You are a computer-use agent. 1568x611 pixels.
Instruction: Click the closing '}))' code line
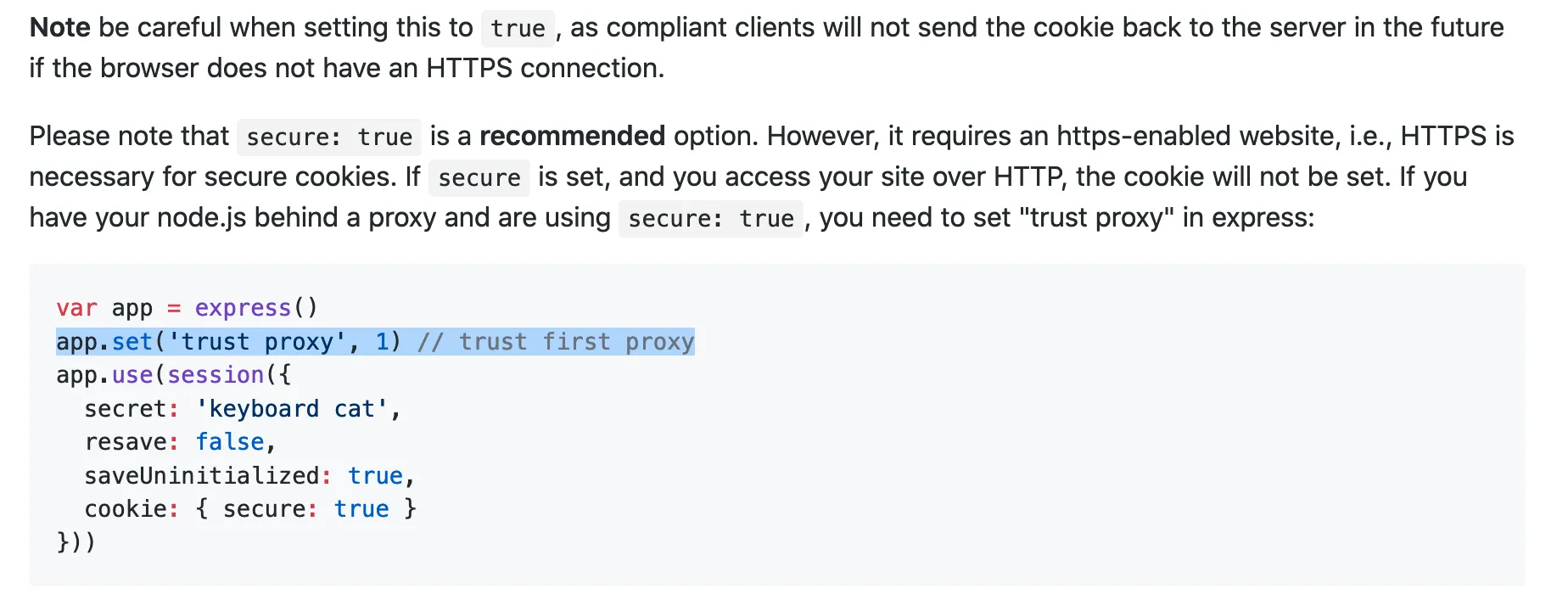(76, 541)
